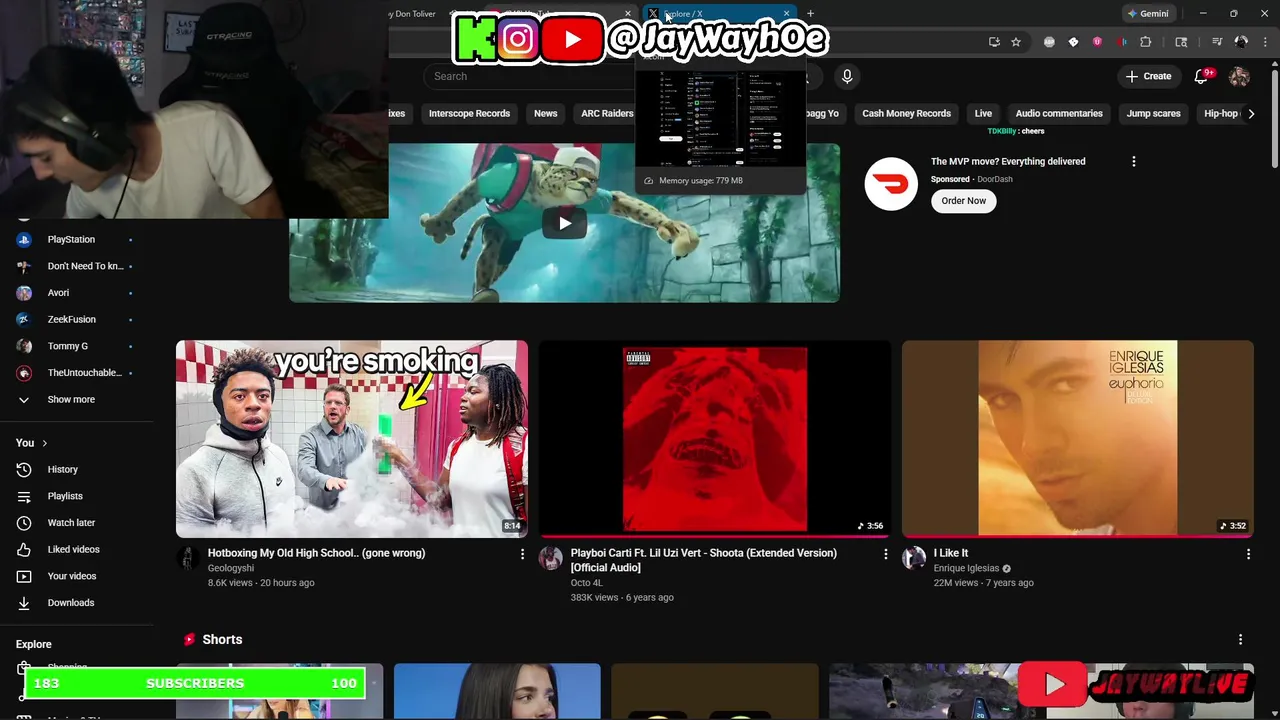Open the Shorts section options menu
Screen dimensions: 1280x720
tap(1240, 640)
